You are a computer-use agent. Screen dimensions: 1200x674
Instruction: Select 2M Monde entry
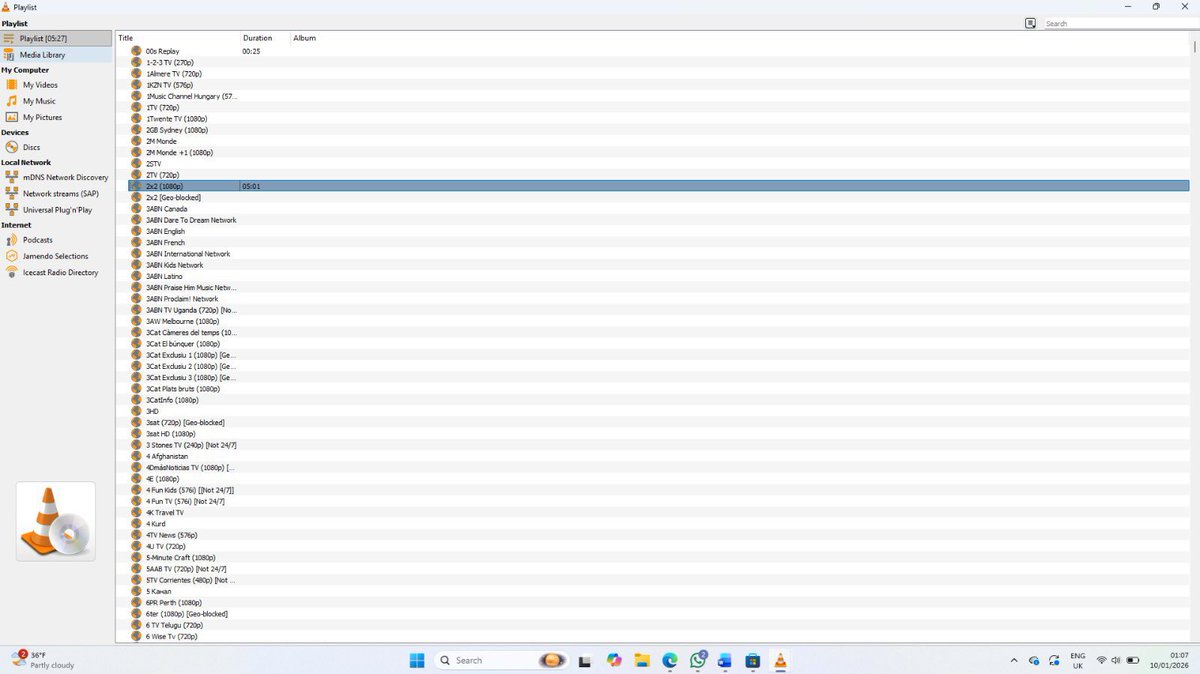point(161,141)
